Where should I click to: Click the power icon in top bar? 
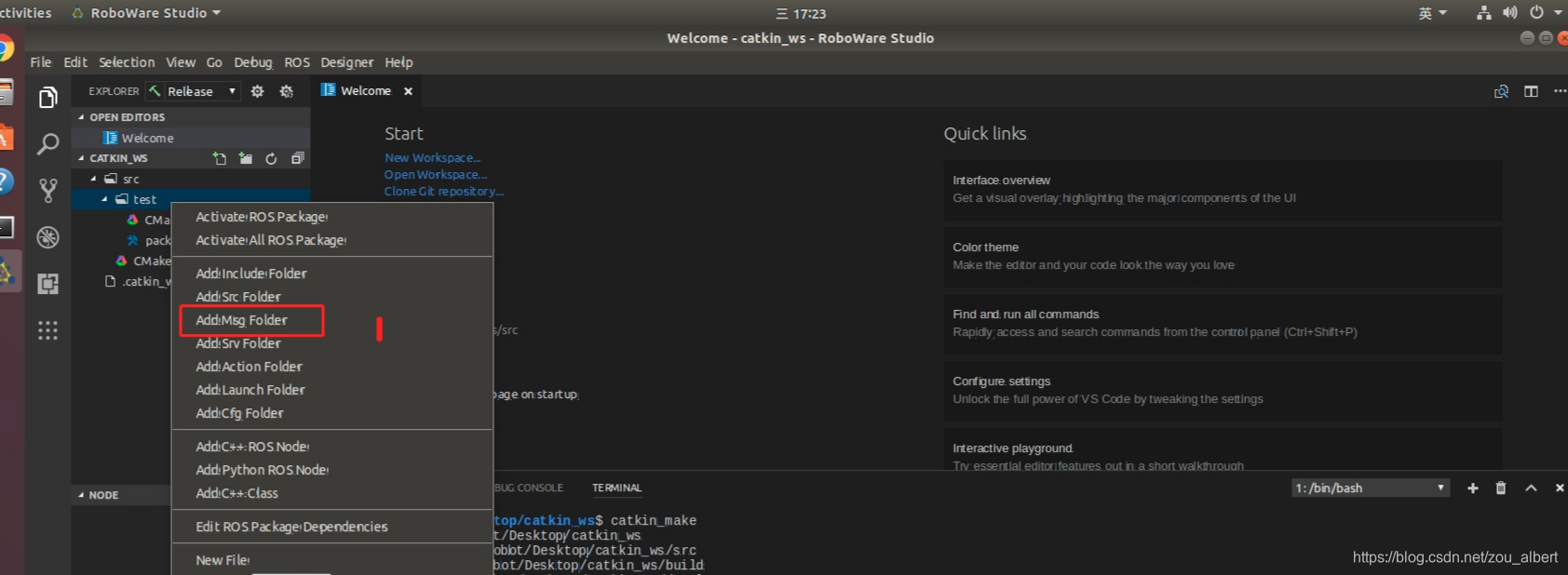pyautogui.click(x=1537, y=13)
